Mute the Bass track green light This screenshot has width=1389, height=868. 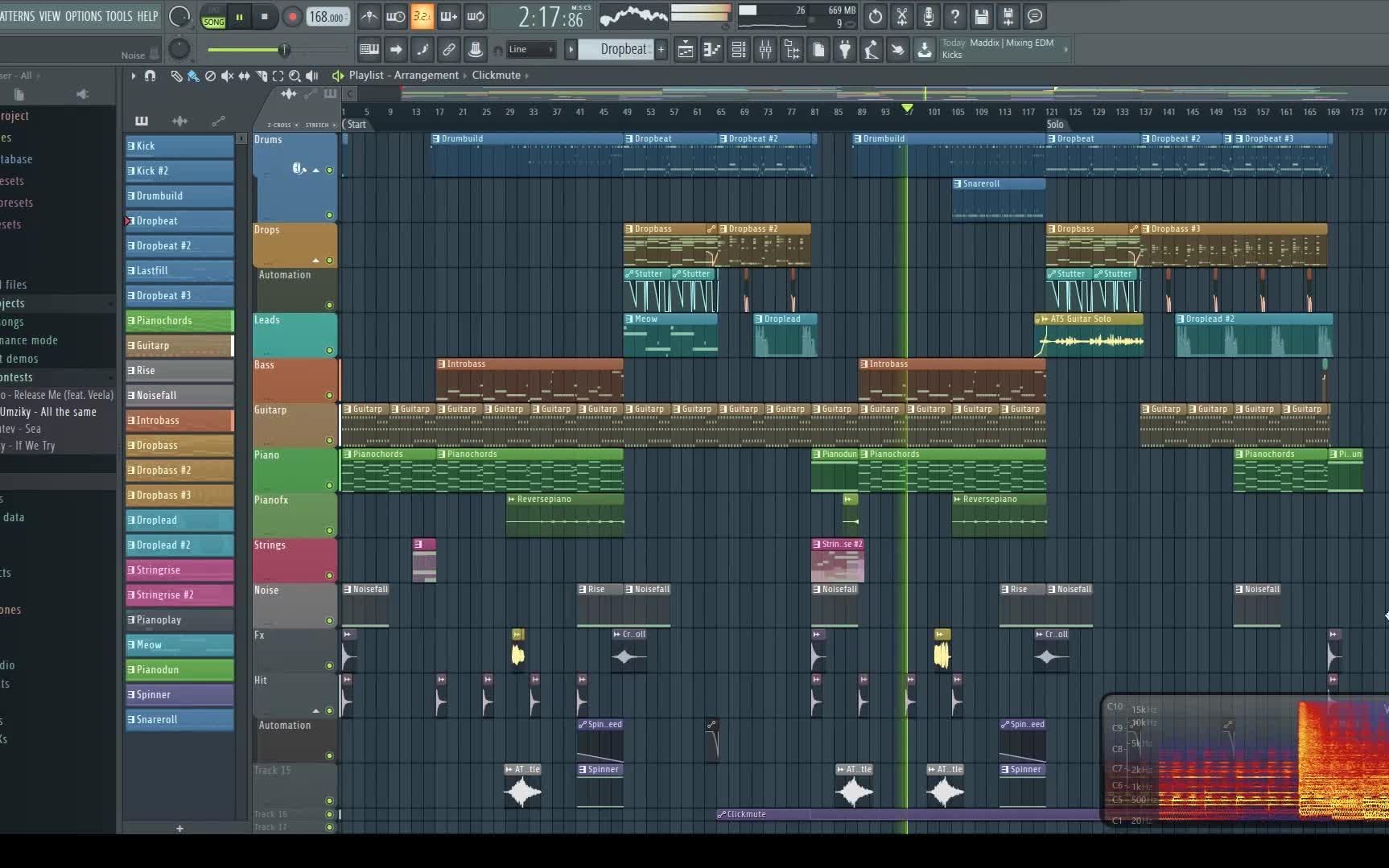pos(329,396)
